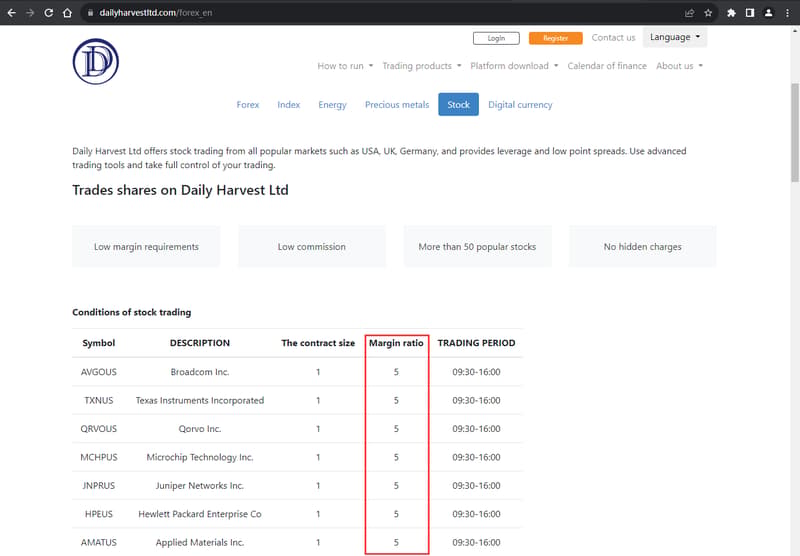The image size is (800, 556).
Task: Expand the Platform download menu
Action: pos(514,66)
